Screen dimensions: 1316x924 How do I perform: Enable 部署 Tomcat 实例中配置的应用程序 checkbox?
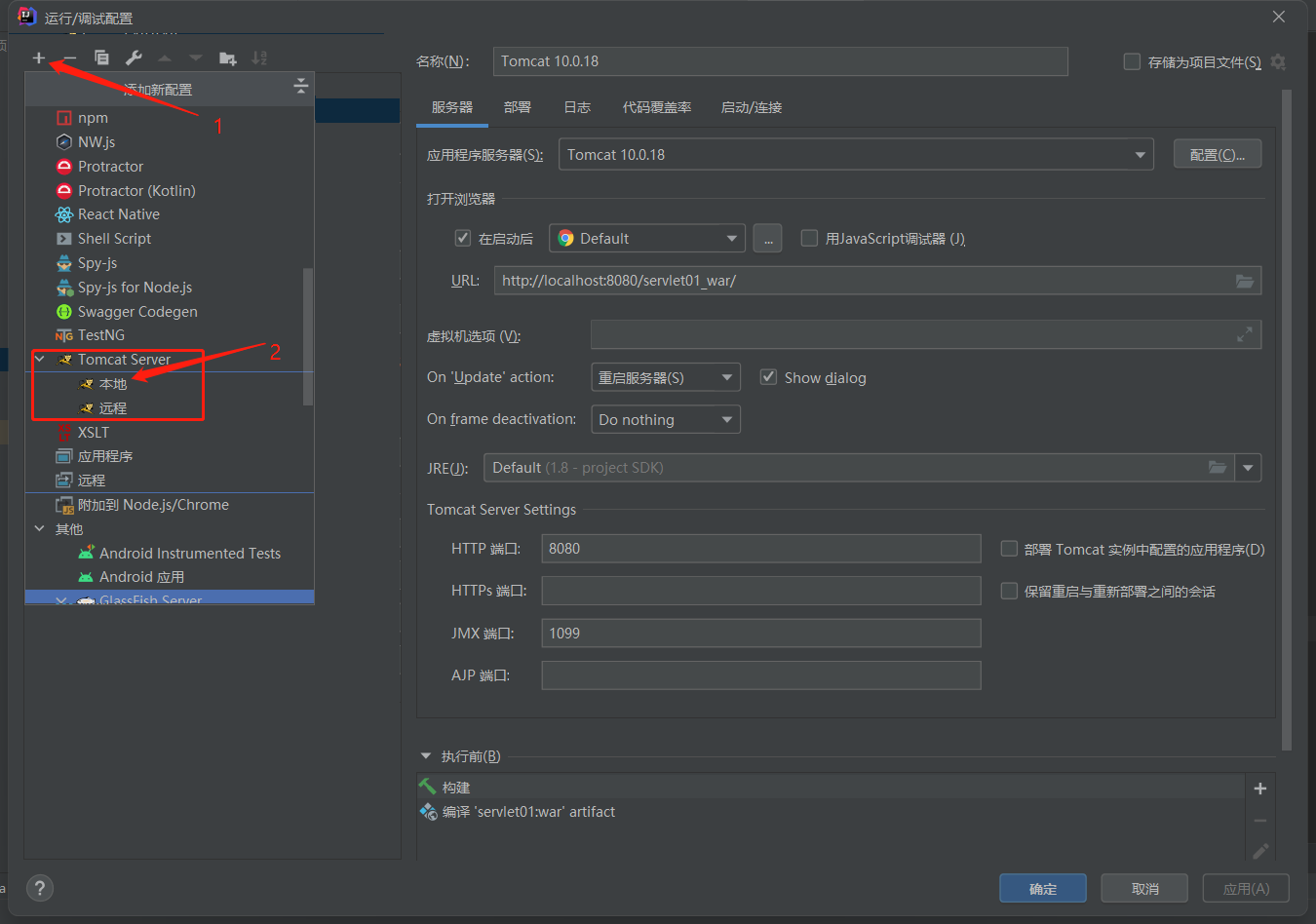[1010, 549]
